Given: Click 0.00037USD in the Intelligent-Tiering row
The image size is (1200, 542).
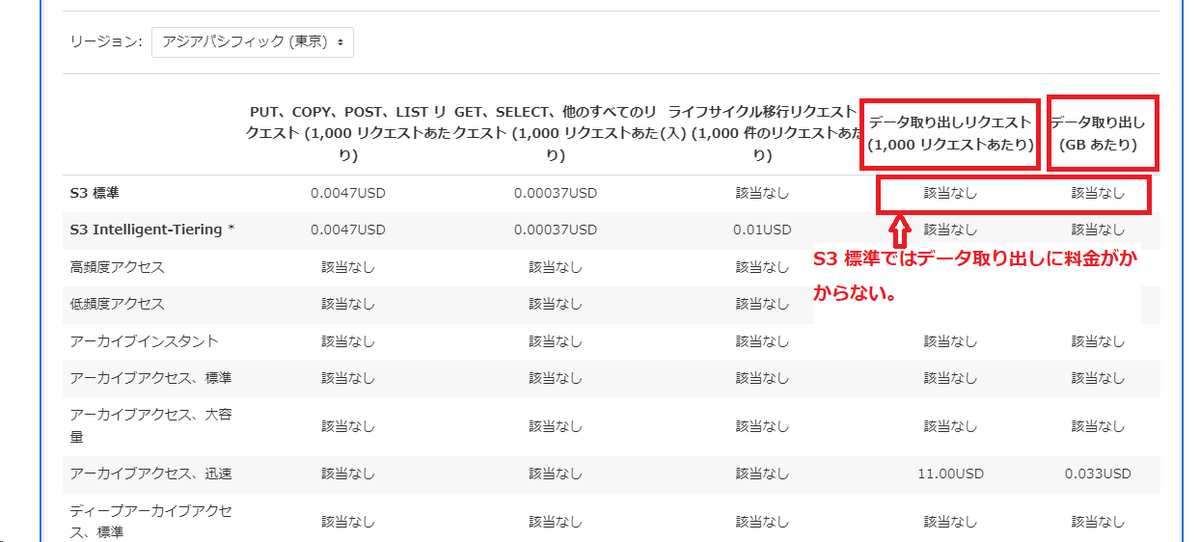Looking at the screenshot, I should 555,229.
